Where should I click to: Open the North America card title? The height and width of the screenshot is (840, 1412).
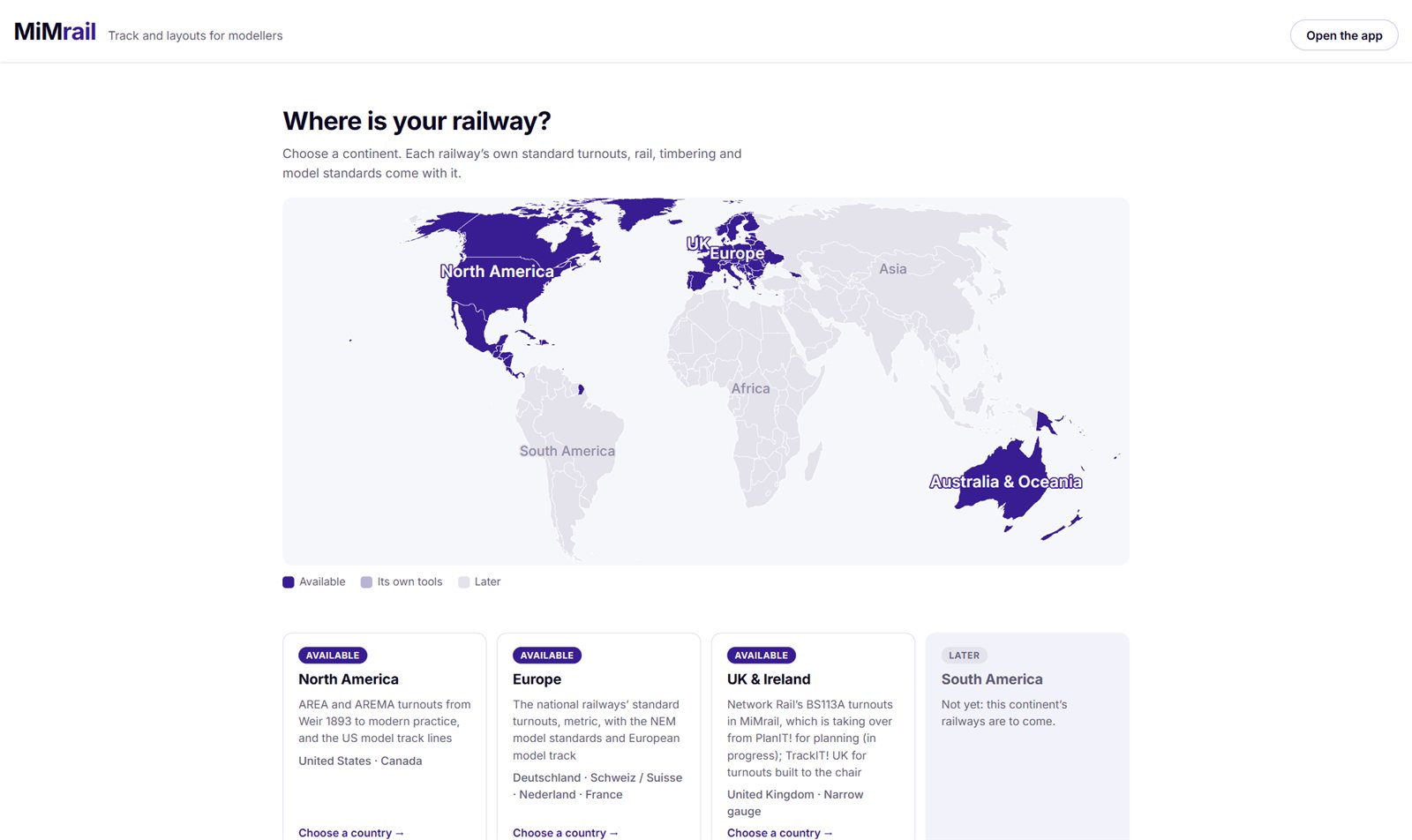click(x=349, y=679)
